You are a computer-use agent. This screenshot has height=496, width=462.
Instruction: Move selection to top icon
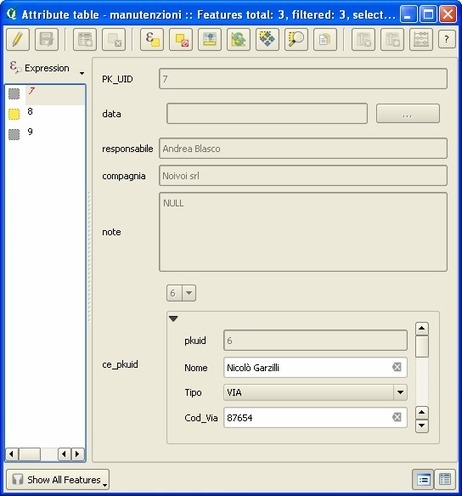pos(210,40)
